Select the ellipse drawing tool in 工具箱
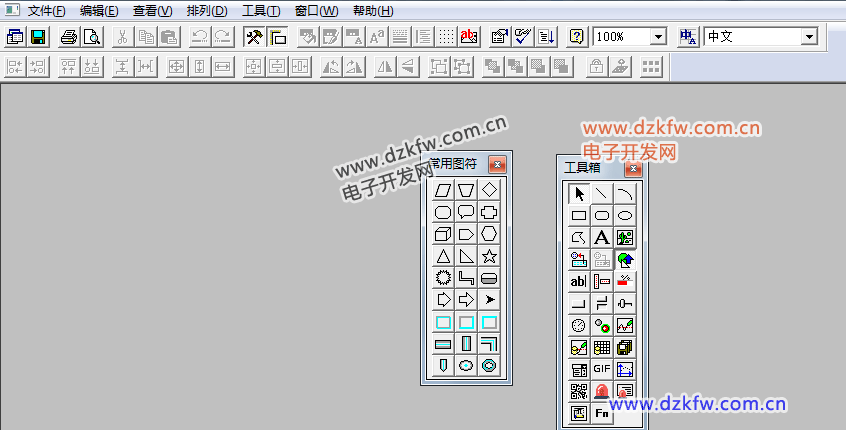 [625, 215]
